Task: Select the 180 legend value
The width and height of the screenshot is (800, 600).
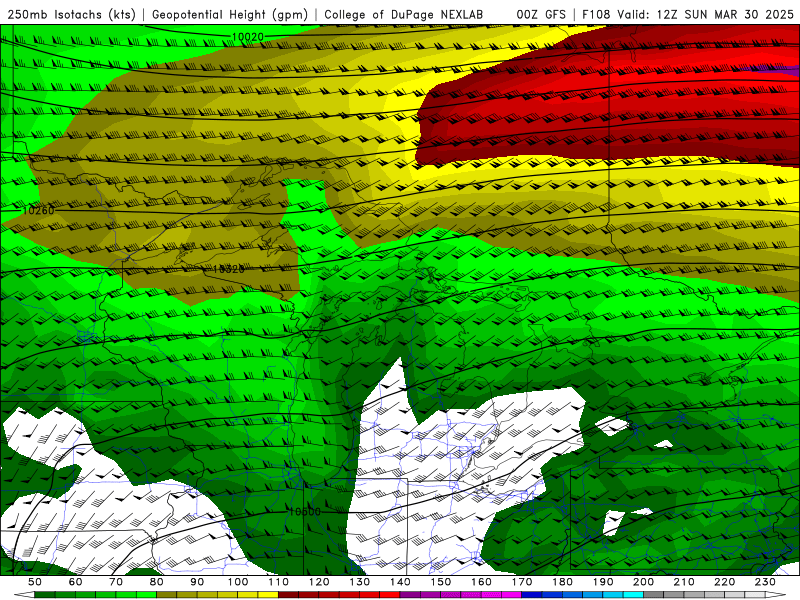Action: pyautogui.click(x=562, y=582)
